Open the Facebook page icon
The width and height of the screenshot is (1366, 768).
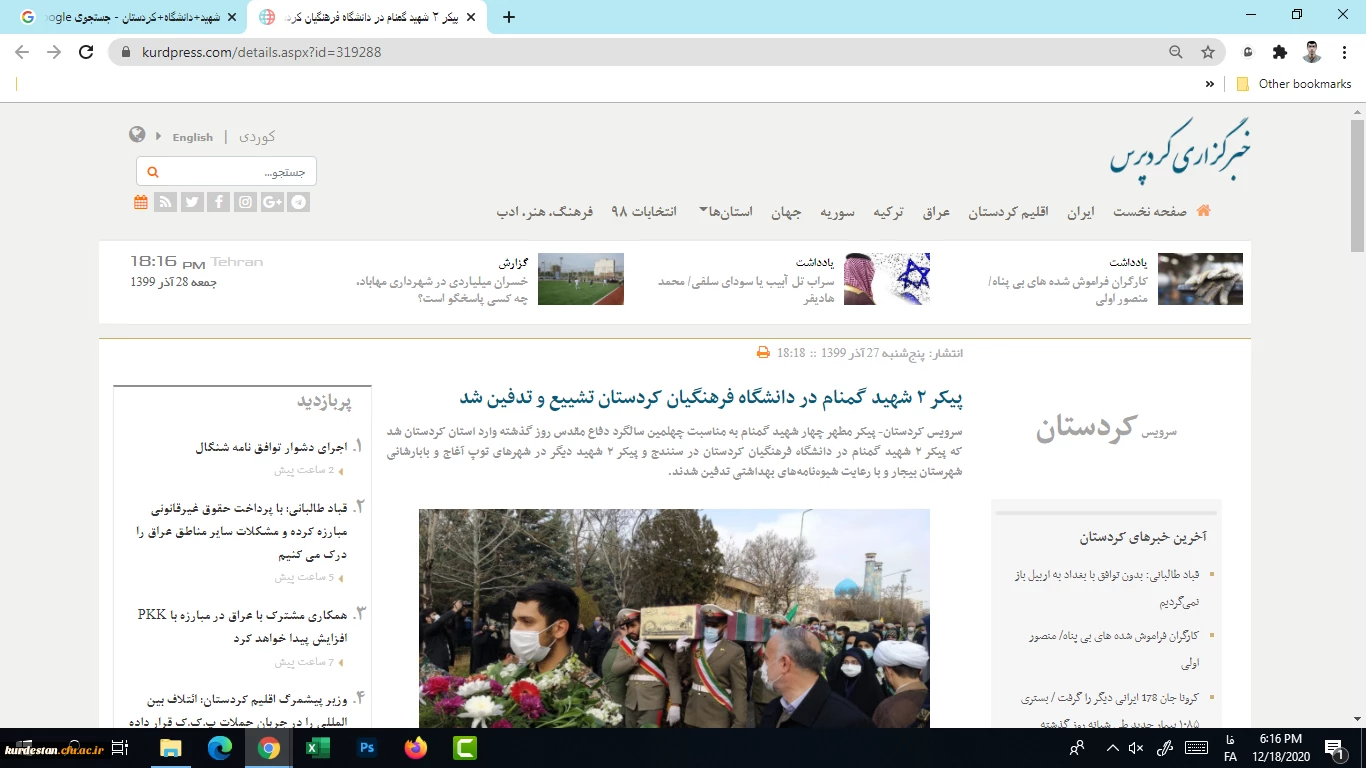[219, 202]
